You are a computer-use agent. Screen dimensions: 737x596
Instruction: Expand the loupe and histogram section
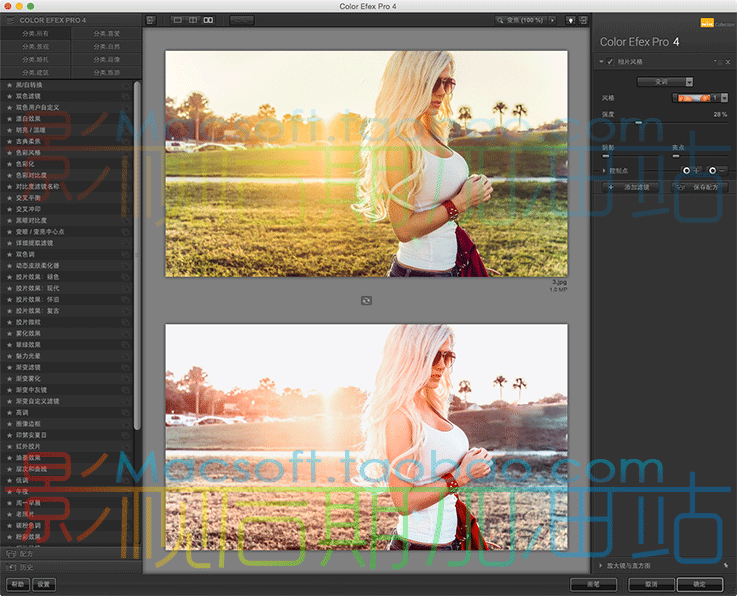tap(601, 565)
